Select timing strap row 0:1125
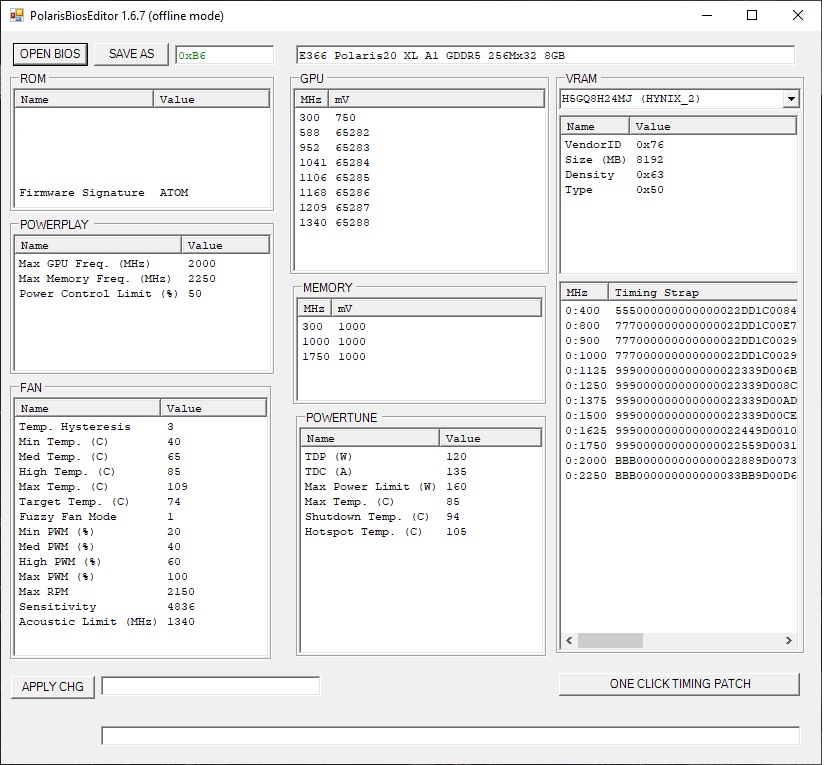 point(679,370)
